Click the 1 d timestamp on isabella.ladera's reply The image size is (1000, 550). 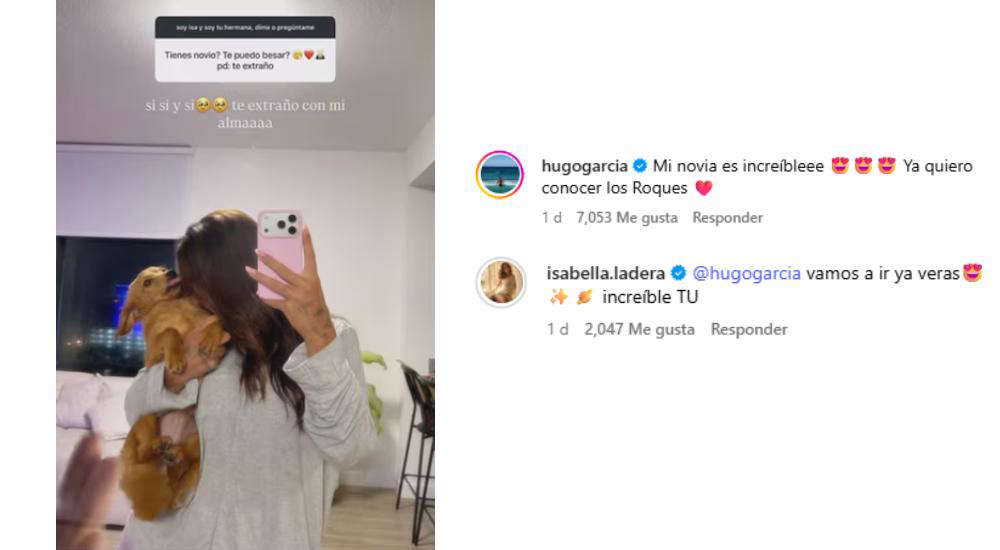(x=557, y=329)
